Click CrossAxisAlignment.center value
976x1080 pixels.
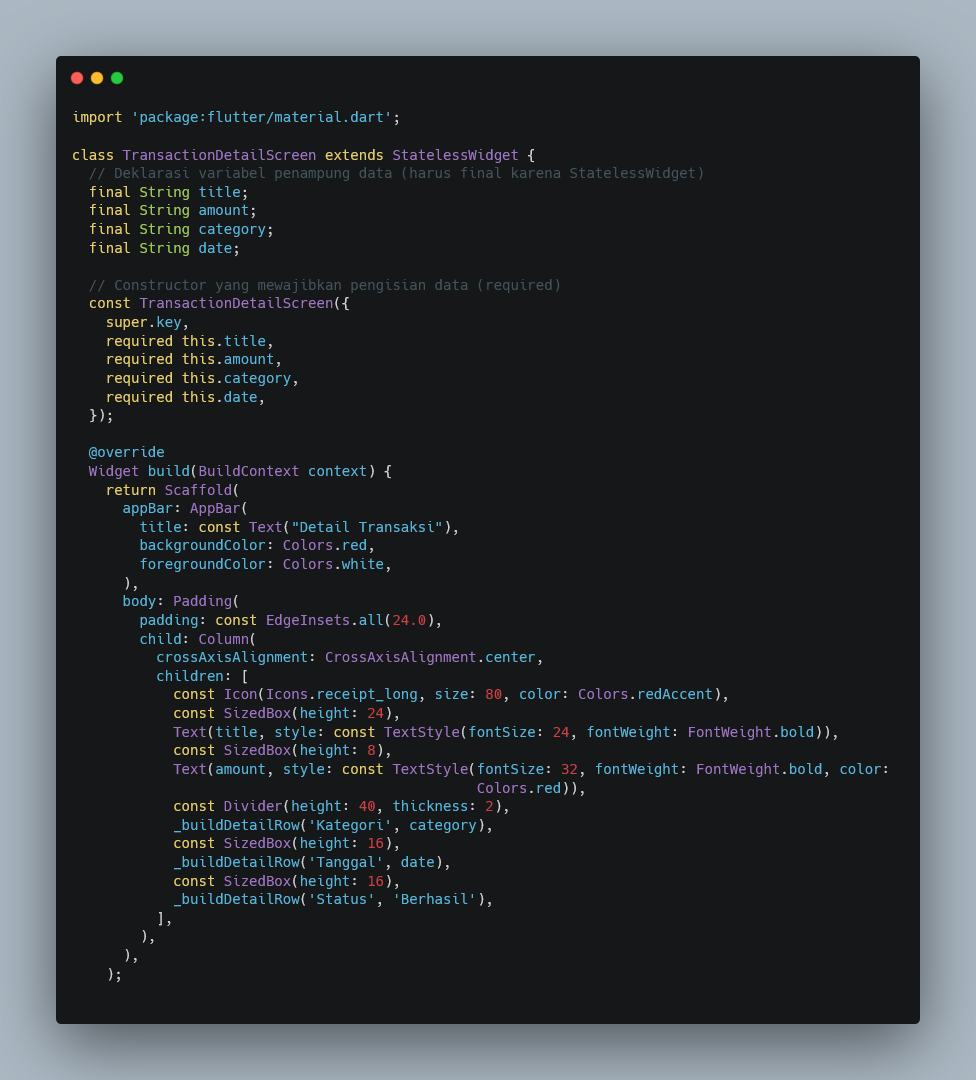coord(430,657)
